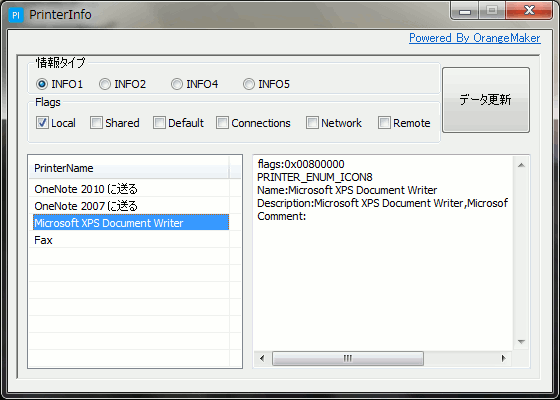Close the PrinterInfo window
This screenshot has height=400, width=560.
529,10
